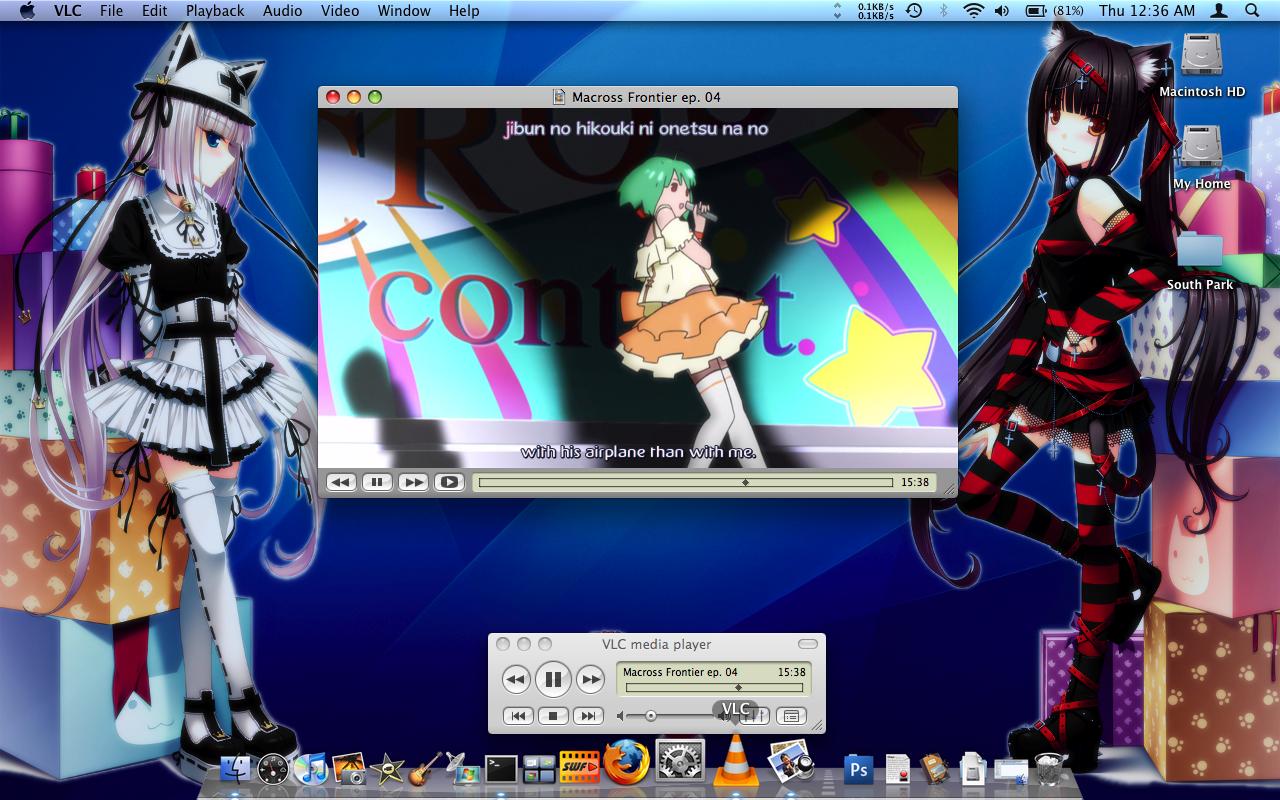
Task: Skip to previous track in VLC controller
Action: (x=518, y=716)
